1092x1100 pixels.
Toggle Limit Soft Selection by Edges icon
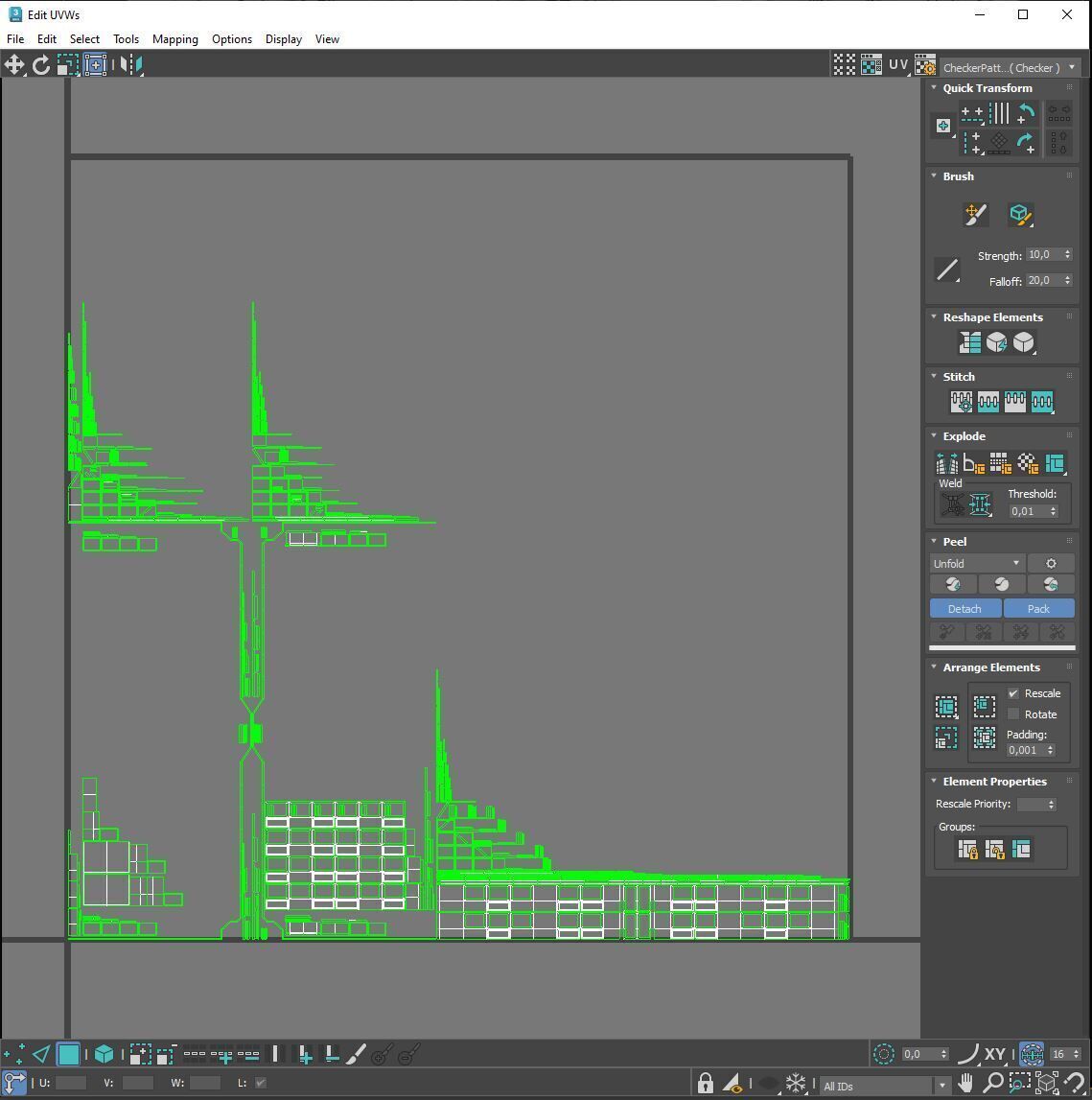(x=1032, y=1054)
